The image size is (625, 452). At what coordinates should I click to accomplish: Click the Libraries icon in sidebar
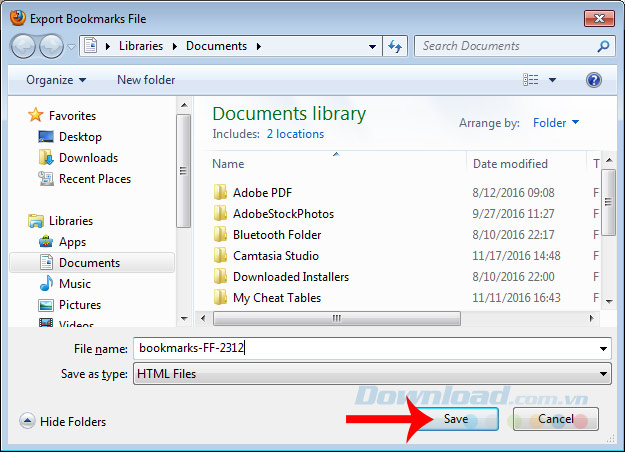pos(36,220)
